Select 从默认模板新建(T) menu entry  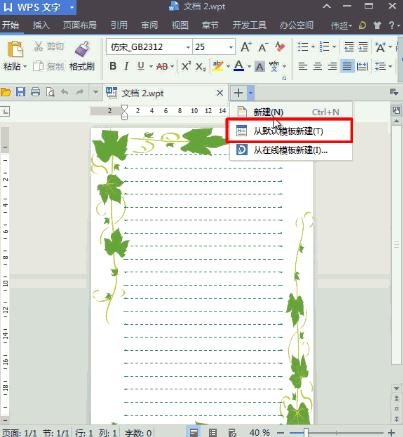[289, 131]
